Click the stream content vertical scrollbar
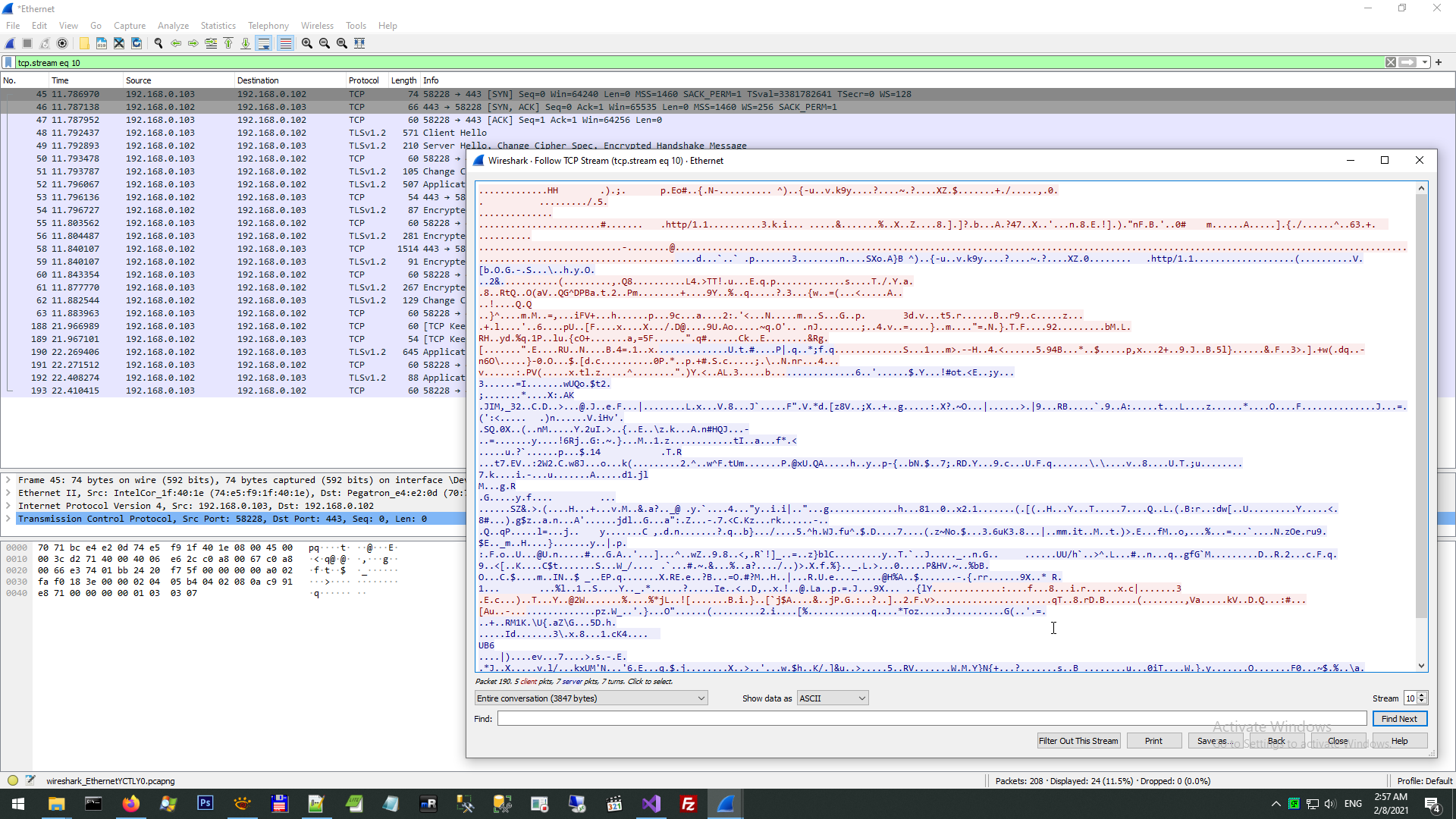The height and width of the screenshot is (819, 1456). pos(1422,409)
